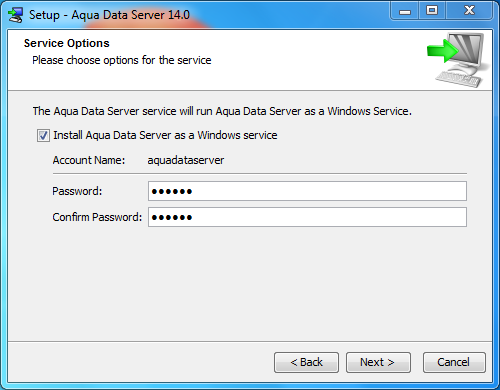Continue installation with the Next button

click(378, 362)
